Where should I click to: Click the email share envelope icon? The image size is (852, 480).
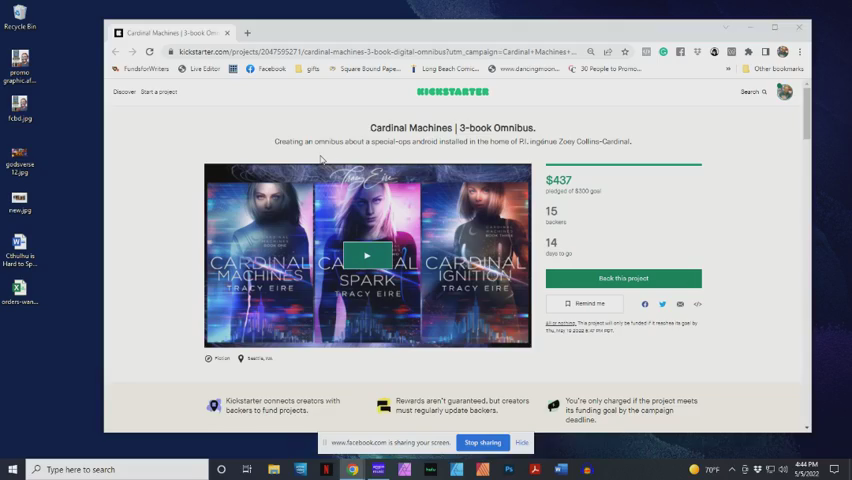pos(680,304)
